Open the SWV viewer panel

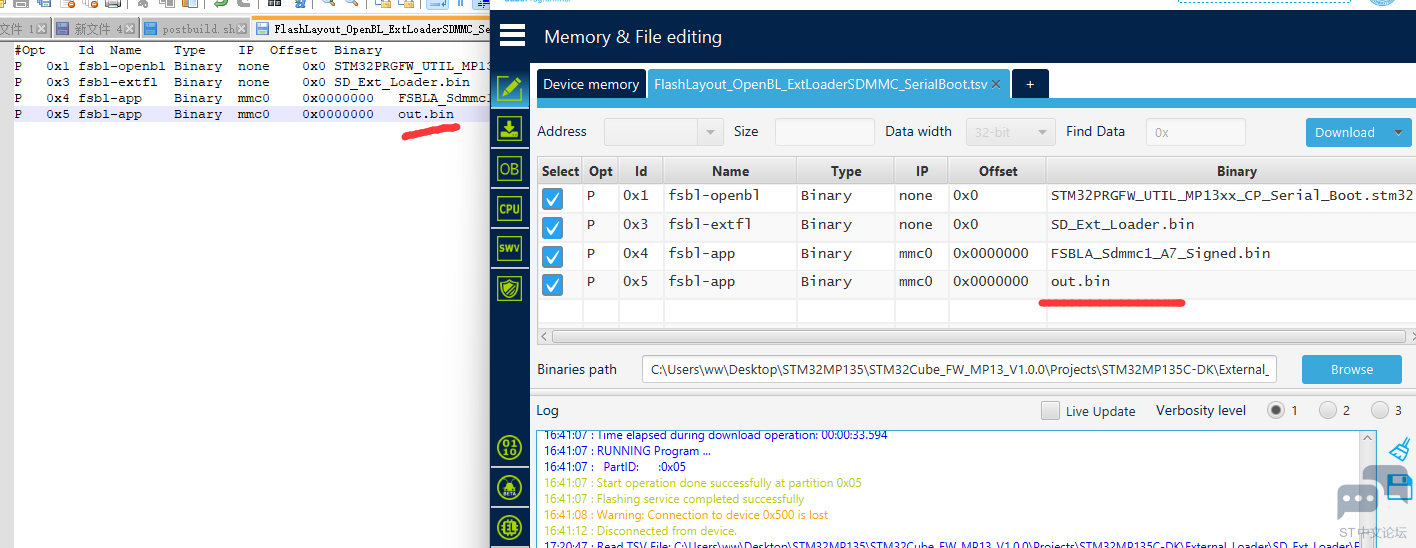(510, 249)
